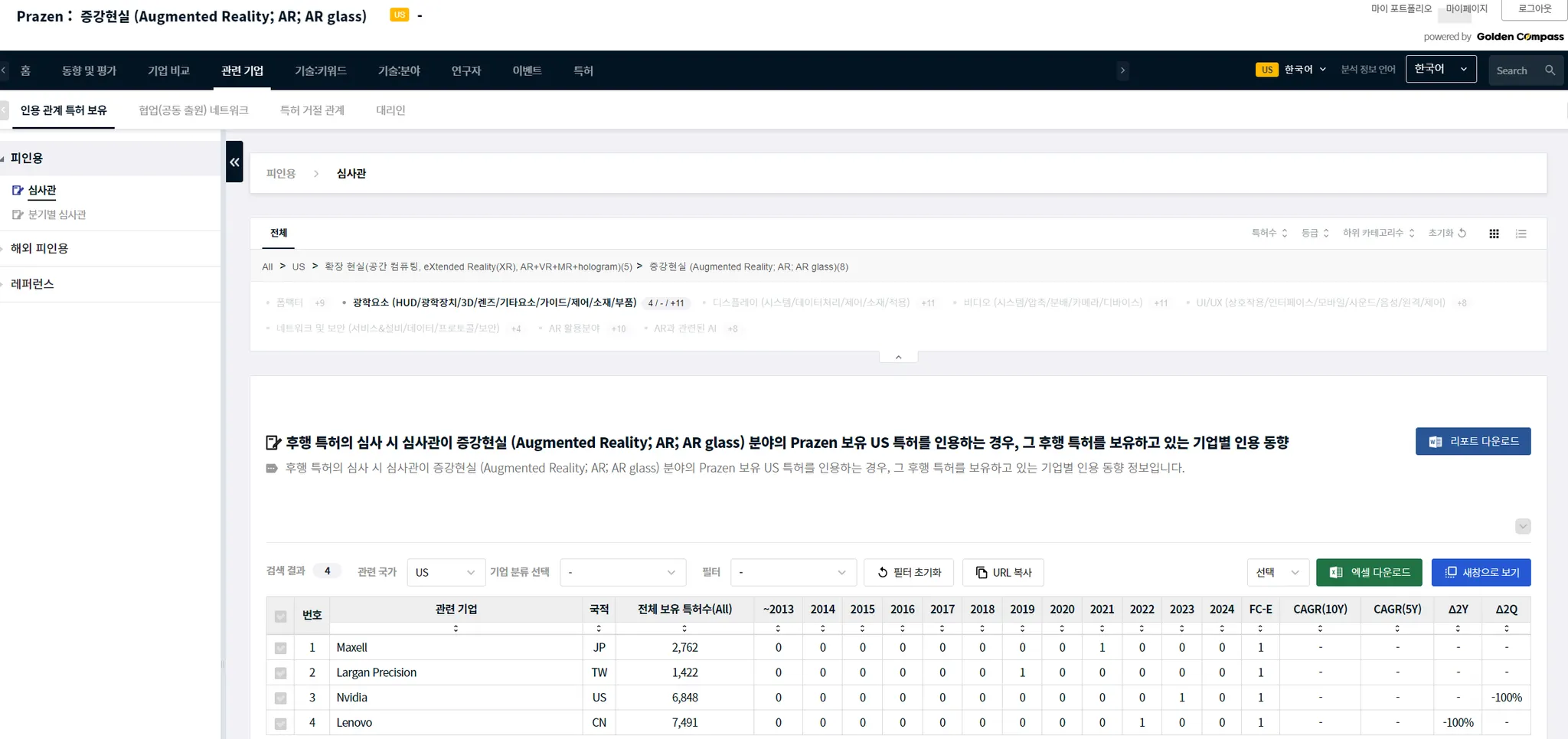Image resolution: width=1568 pixels, height=739 pixels.
Task: Switch to grid view layout
Action: pyautogui.click(x=1494, y=234)
